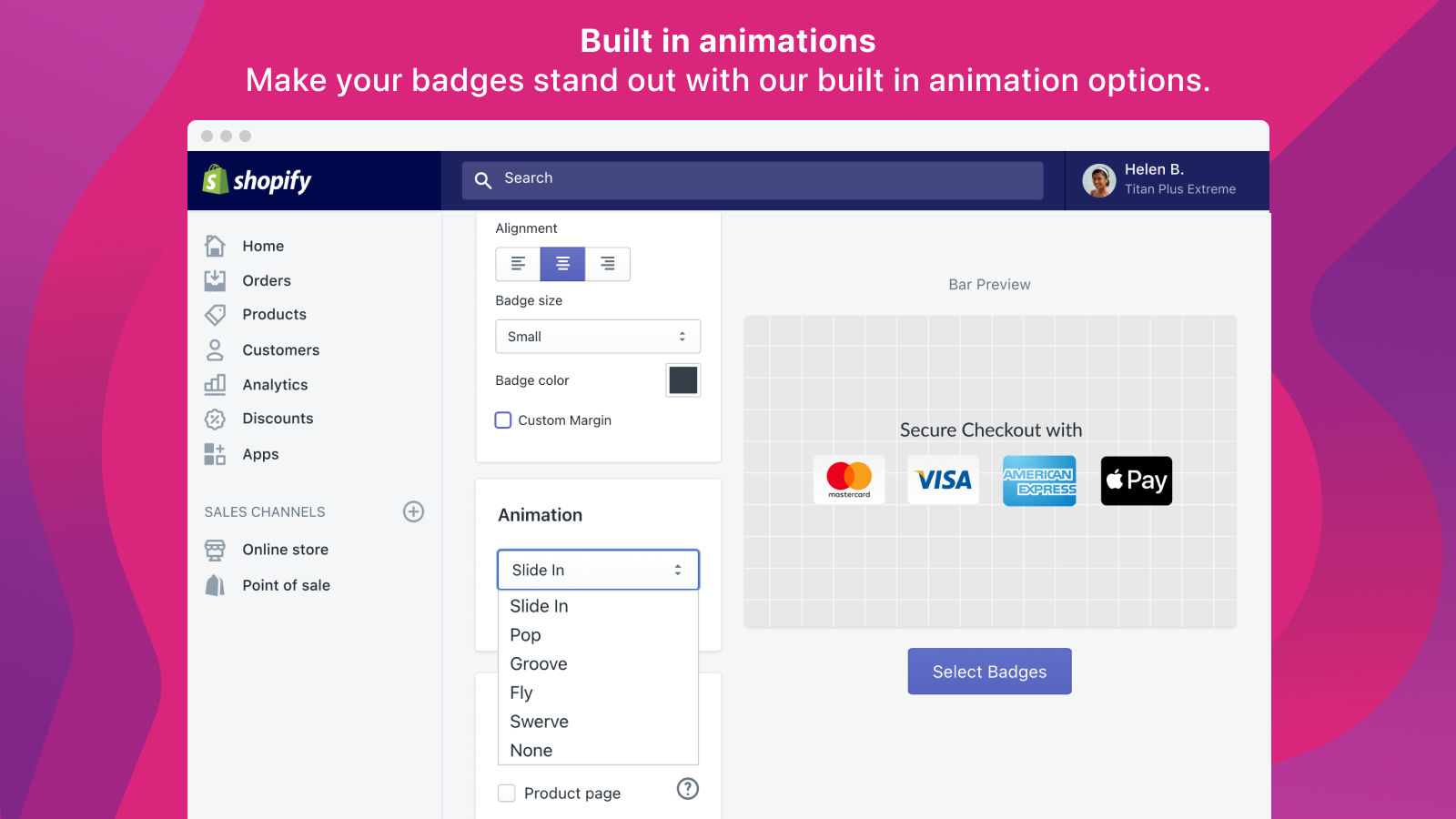Open Orders page link
The width and height of the screenshot is (1456, 819).
pyautogui.click(x=267, y=280)
